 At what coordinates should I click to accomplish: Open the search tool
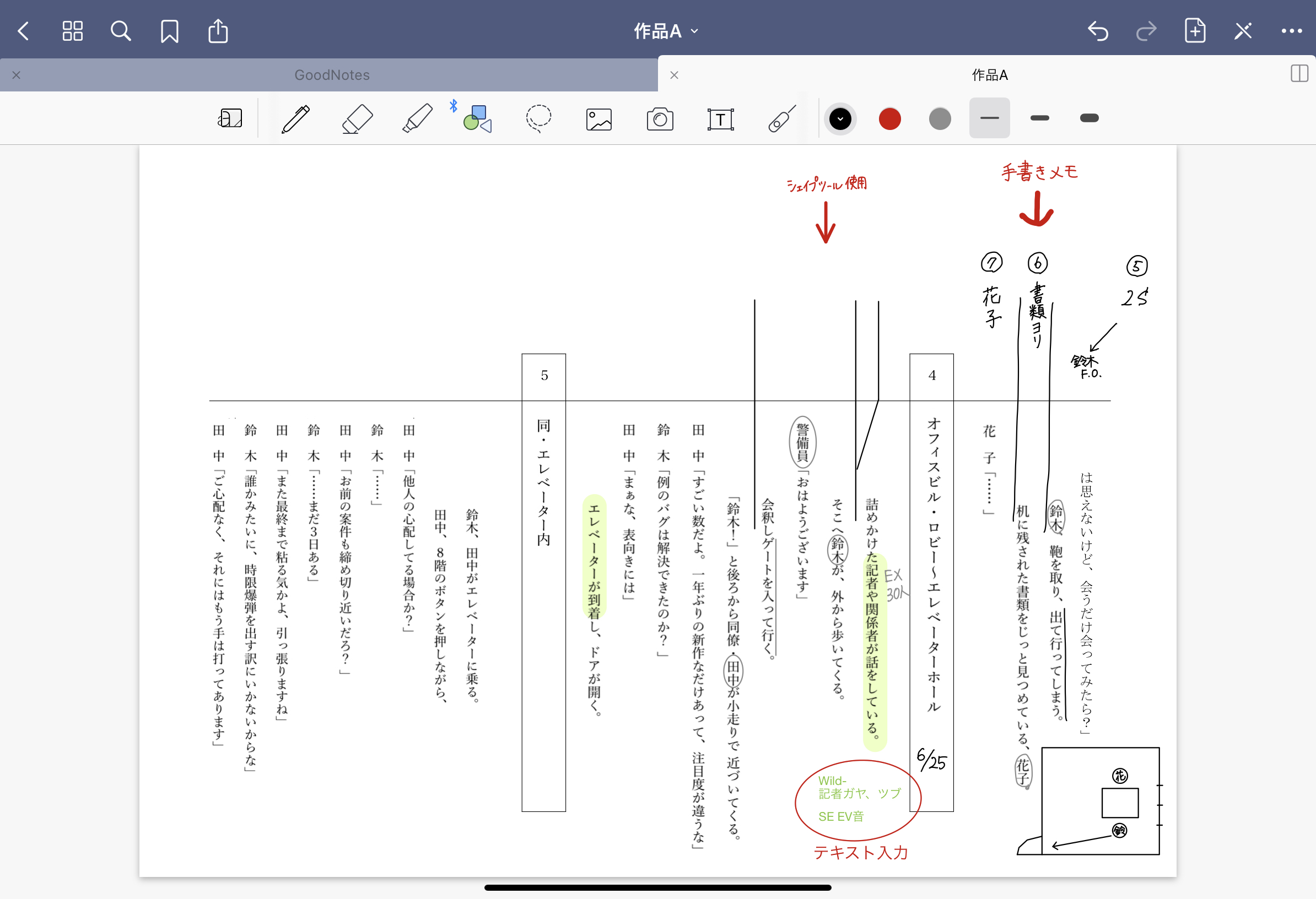pyautogui.click(x=121, y=30)
